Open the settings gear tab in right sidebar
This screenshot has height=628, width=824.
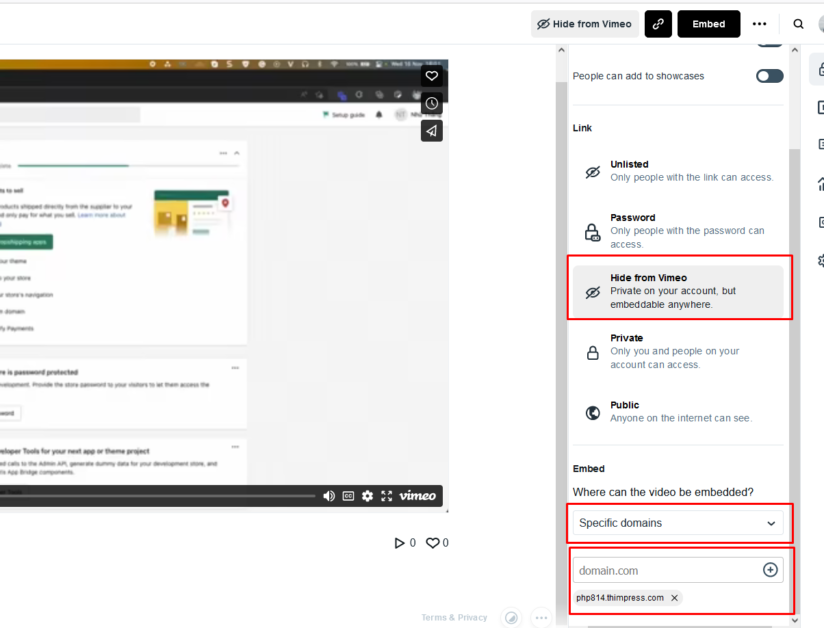(821, 260)
